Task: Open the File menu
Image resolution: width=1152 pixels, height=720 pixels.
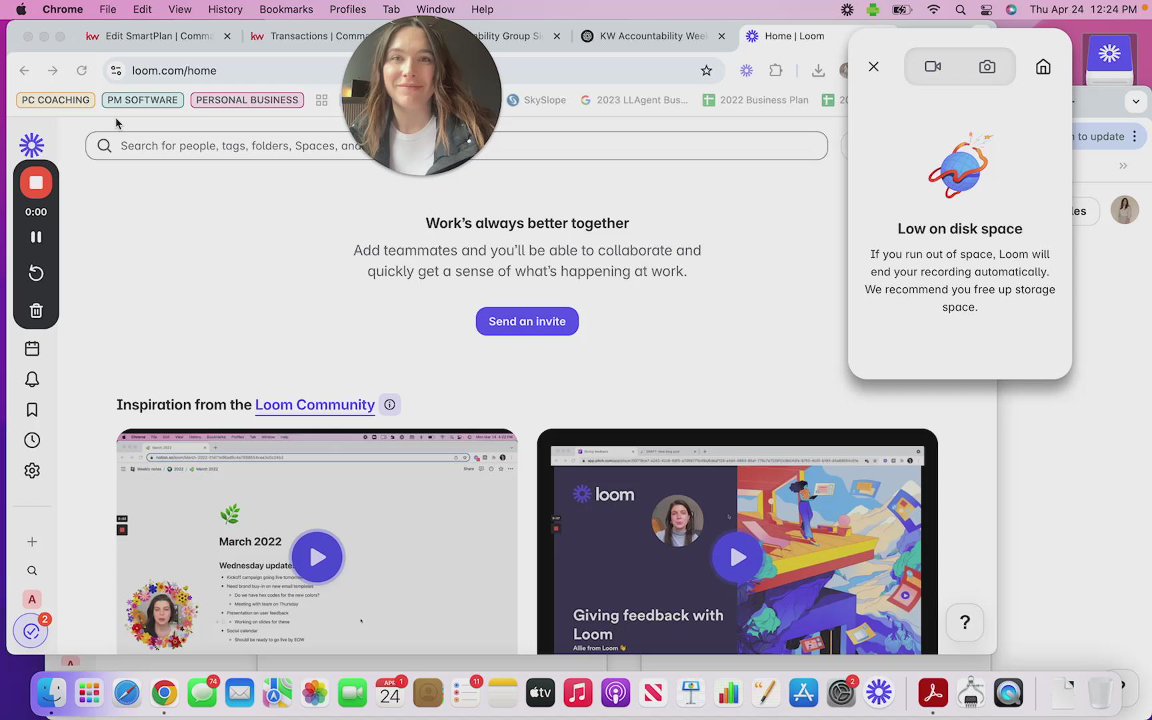Action: pyautogui.click(x=107, y=10)
